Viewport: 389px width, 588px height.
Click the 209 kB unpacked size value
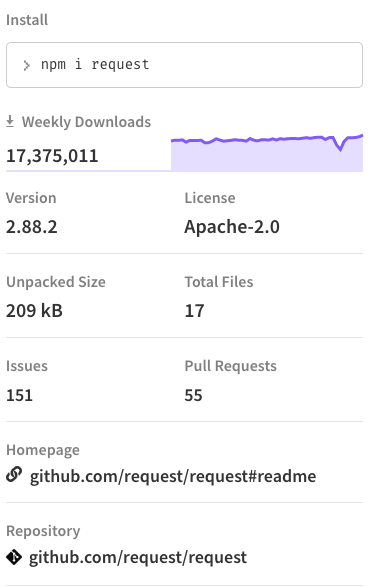point(34,311)
